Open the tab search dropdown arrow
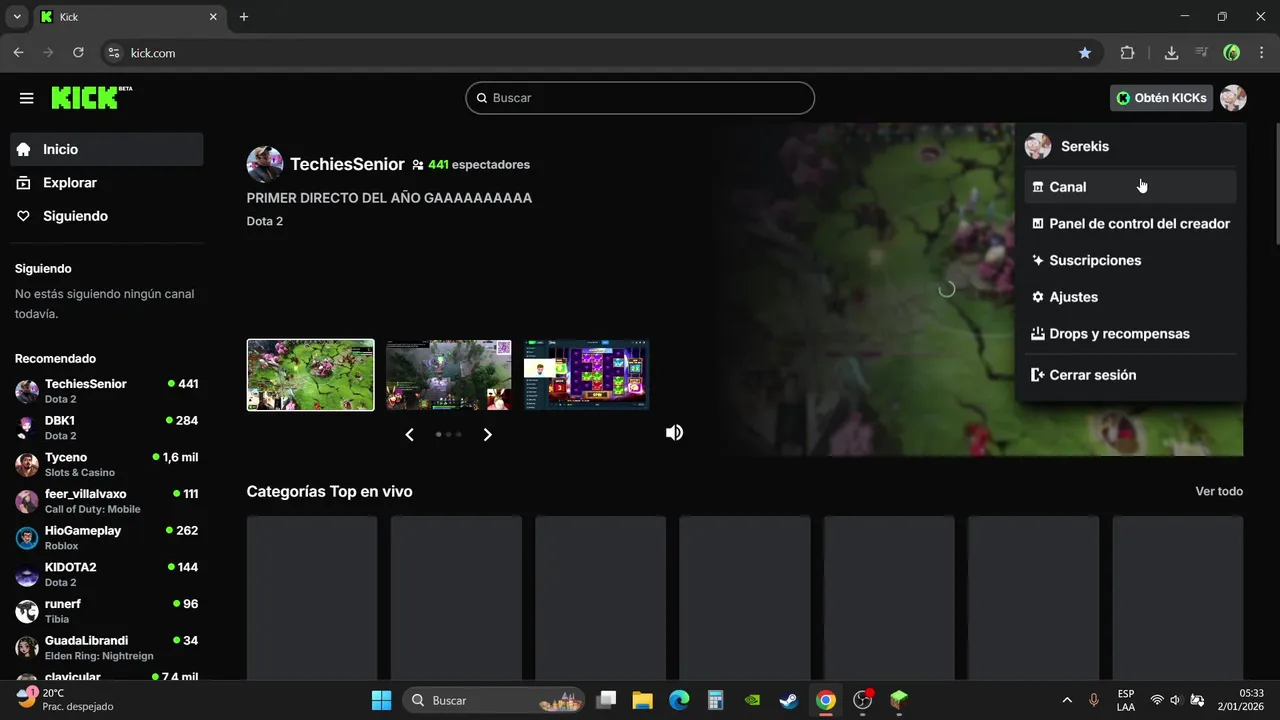The height and width of the screenshot is (720, 1280). coord(17,17)
